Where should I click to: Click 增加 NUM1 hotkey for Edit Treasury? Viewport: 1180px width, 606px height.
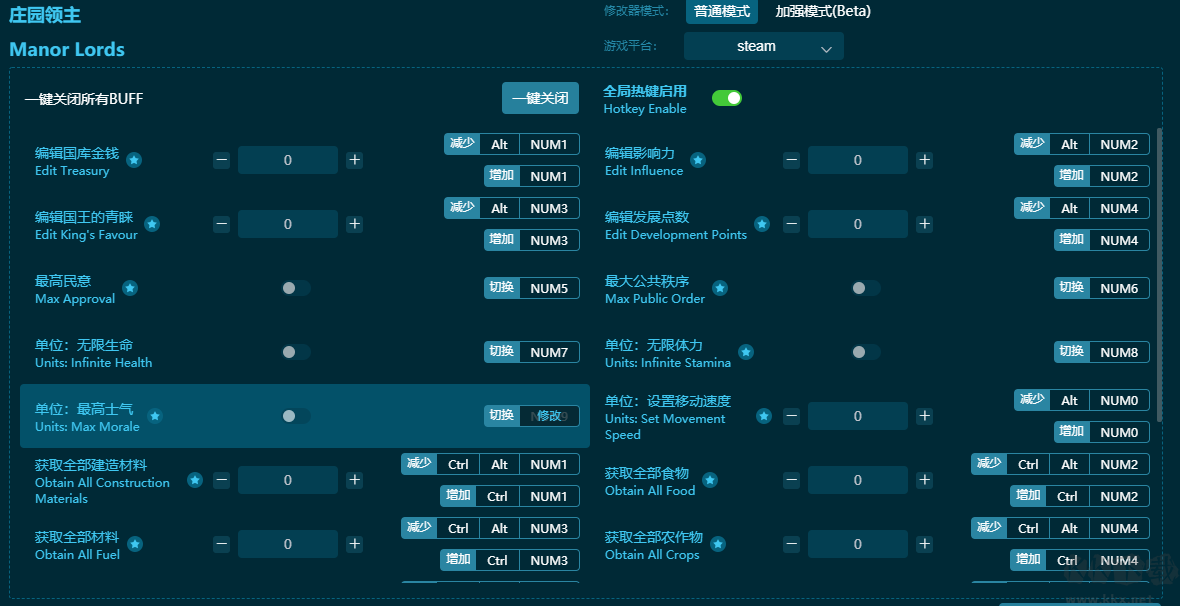(531, 176)
